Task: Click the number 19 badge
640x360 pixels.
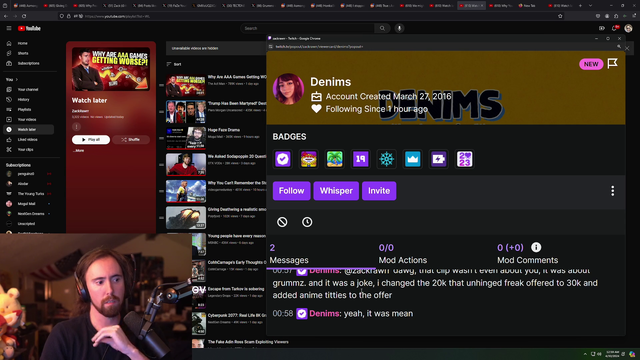Action: pos(360,159)
